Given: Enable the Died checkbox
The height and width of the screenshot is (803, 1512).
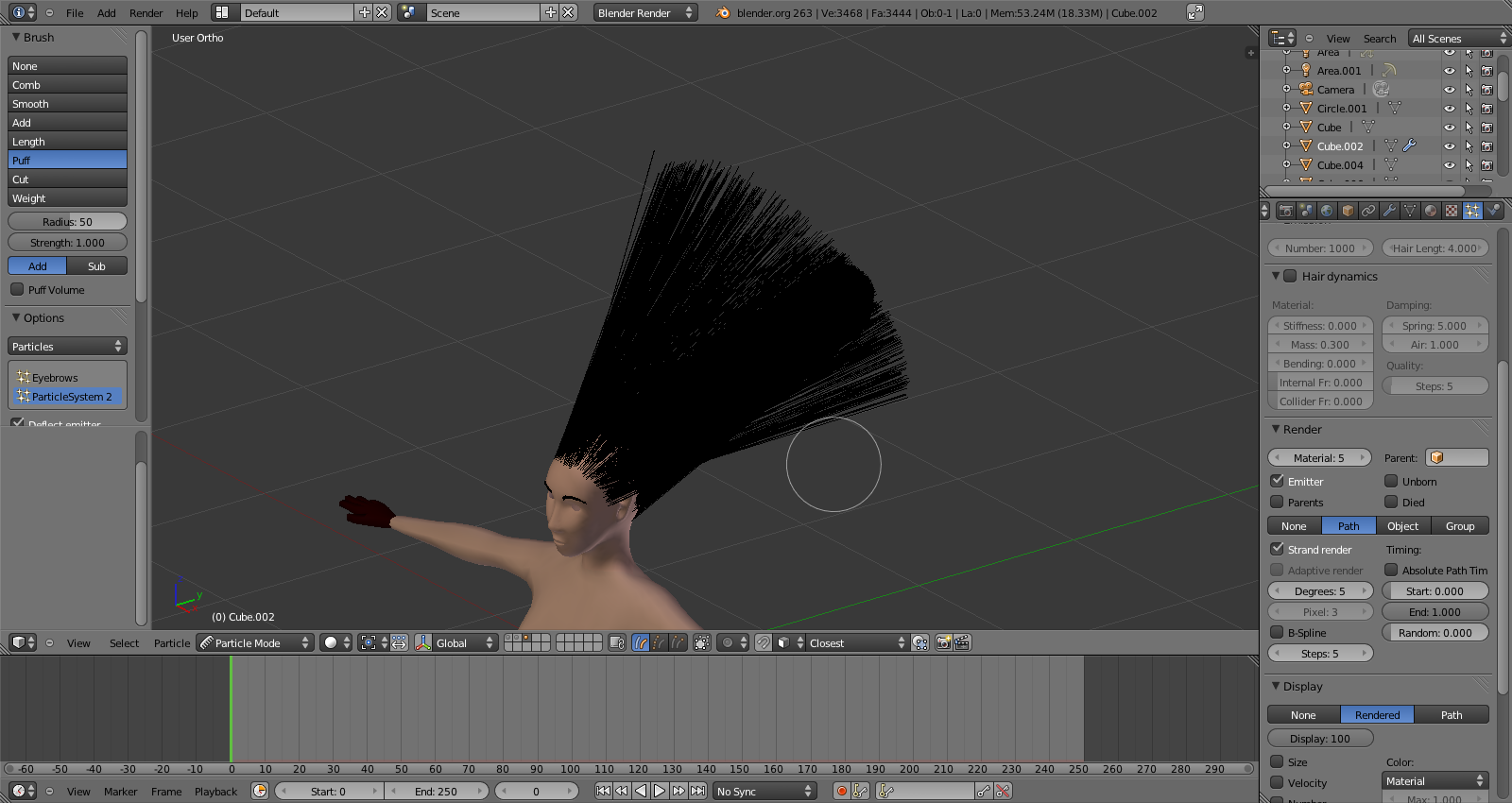Looking at the screenshot, I should (1391, 502).
